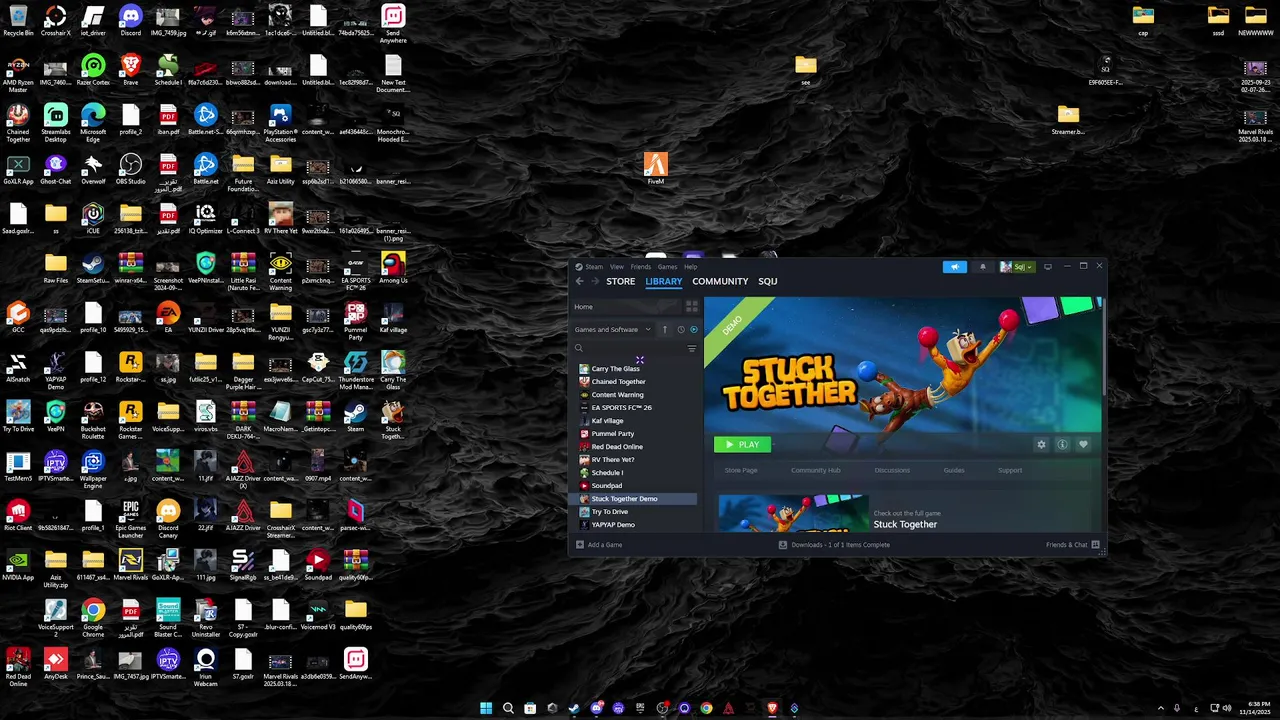The width and height of the screenshot is (1280, 720).
Task: Toggle the ready-to-play filter icon
Action: click(x=694, y=329)
